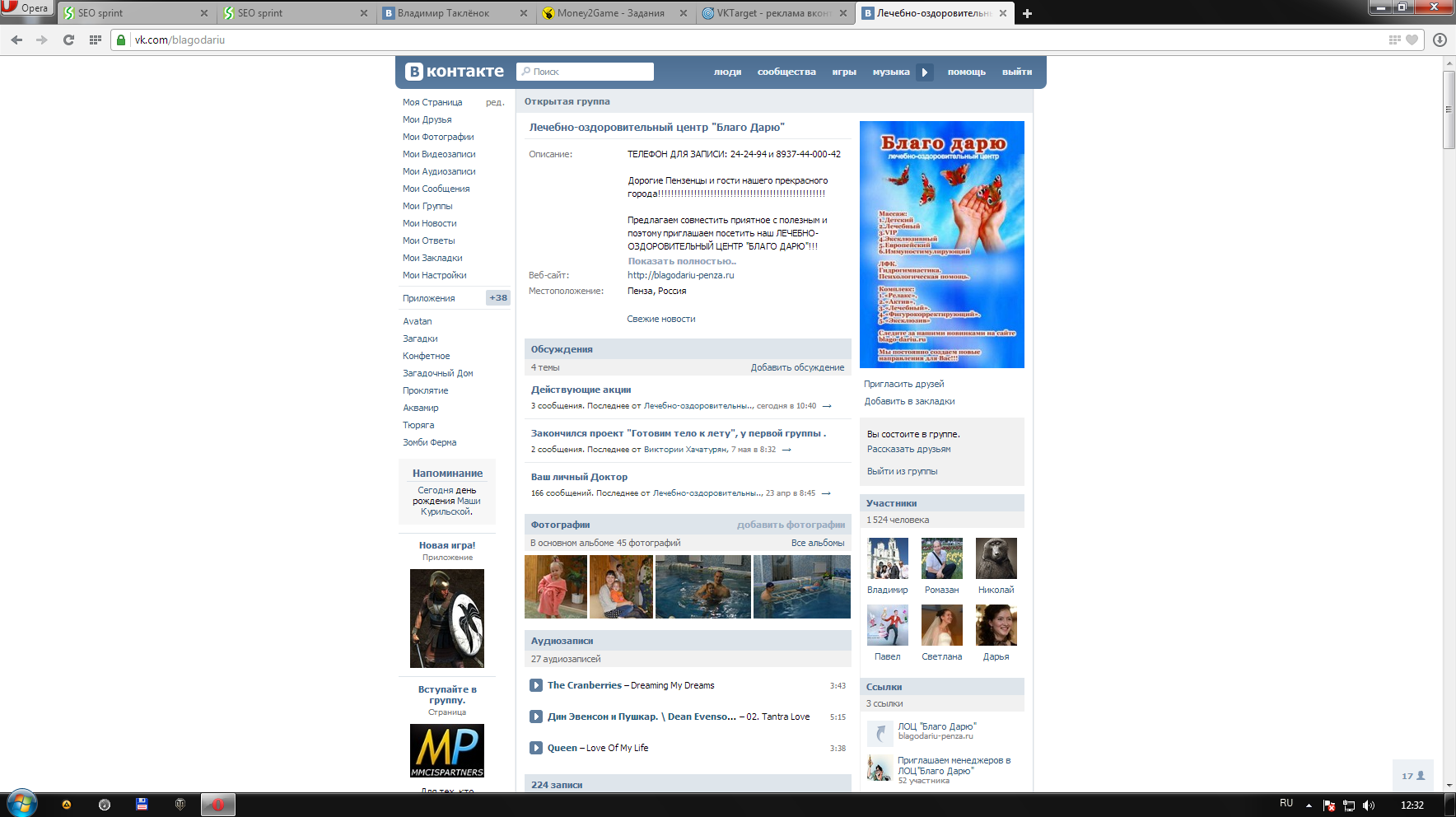Open member Дарья's avatar
This screenshot has height=817, width=1456.
click(x=996, y=625)
